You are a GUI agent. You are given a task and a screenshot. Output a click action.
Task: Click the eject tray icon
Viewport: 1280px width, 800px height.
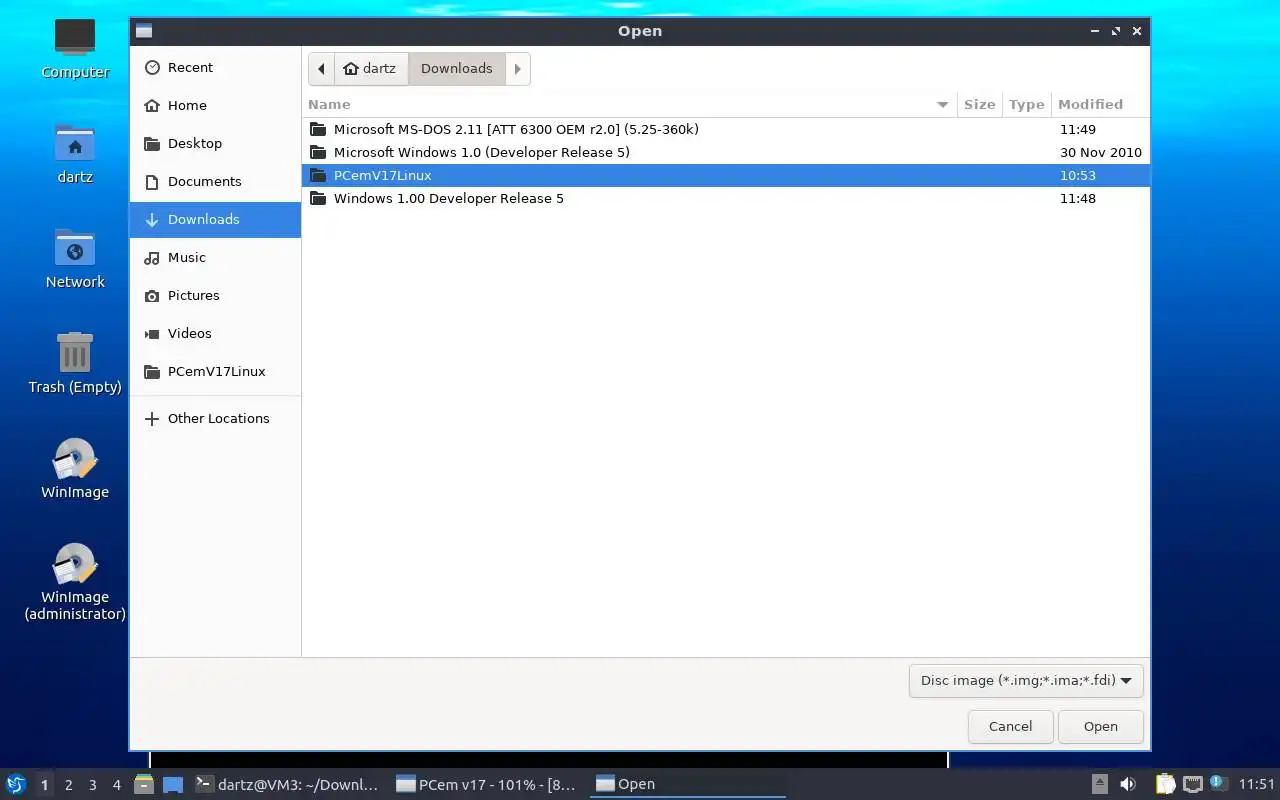(1099, 784)
